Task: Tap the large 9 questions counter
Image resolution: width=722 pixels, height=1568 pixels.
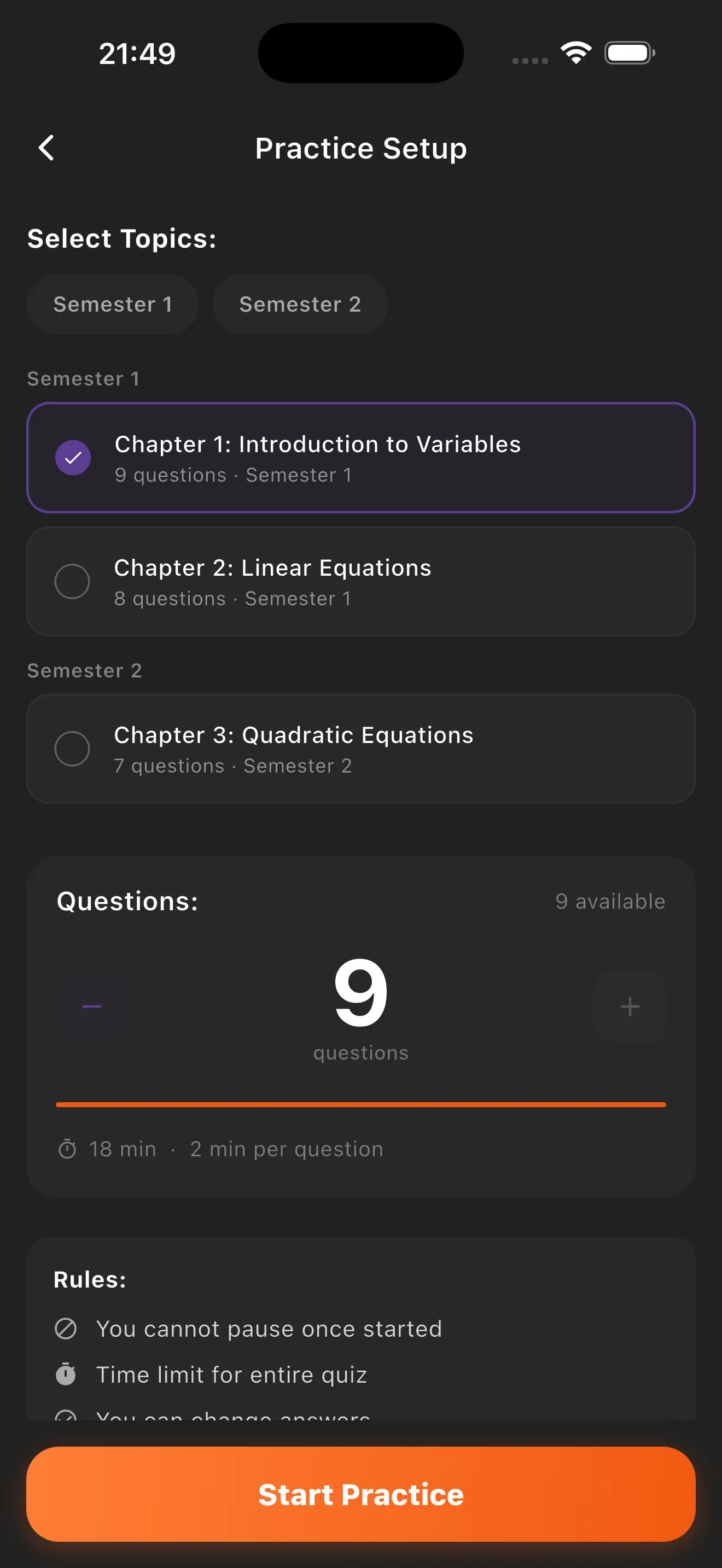Action: click(361, 992)
